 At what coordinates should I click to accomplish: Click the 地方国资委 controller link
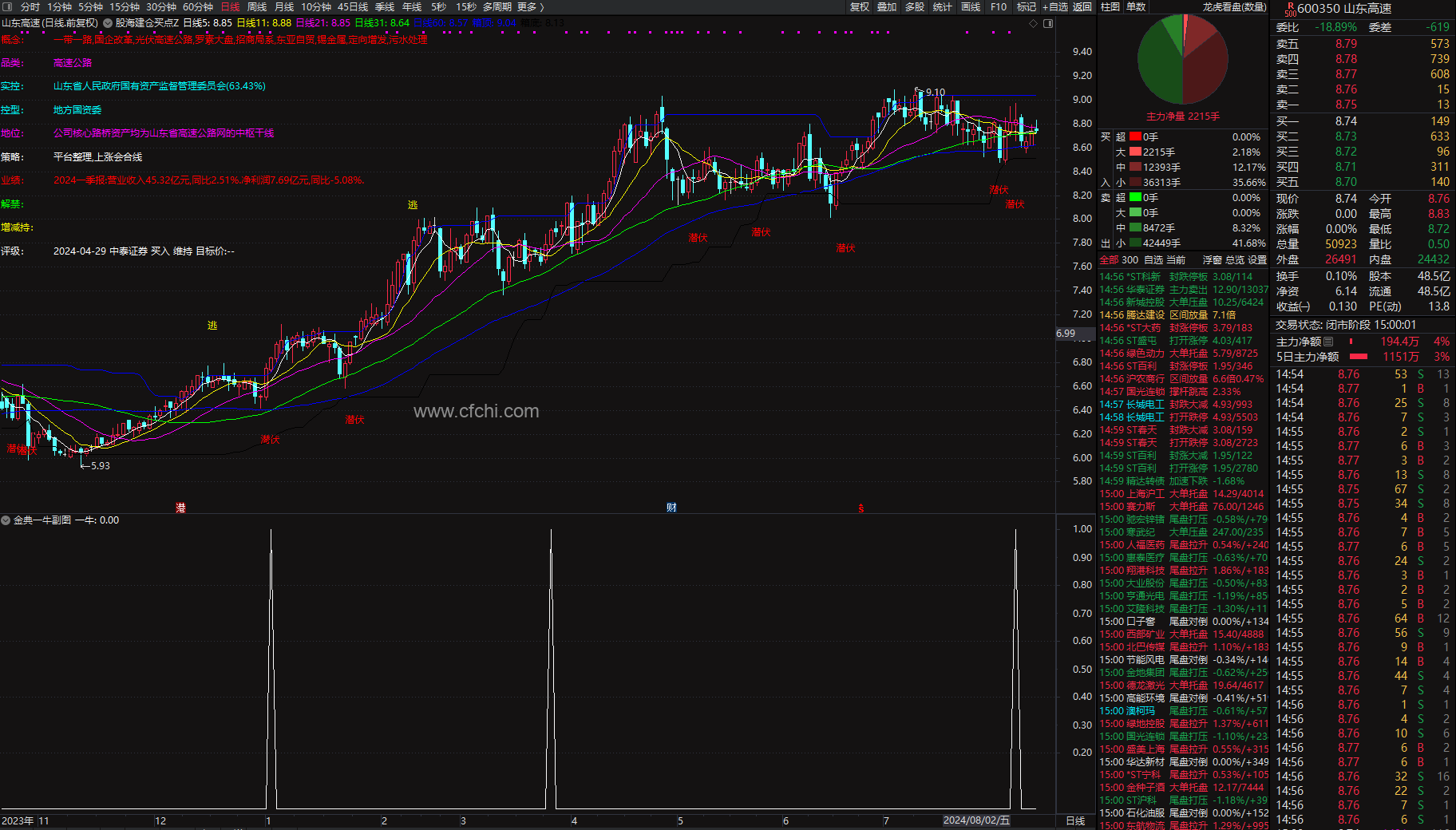(x=77, y=110)
